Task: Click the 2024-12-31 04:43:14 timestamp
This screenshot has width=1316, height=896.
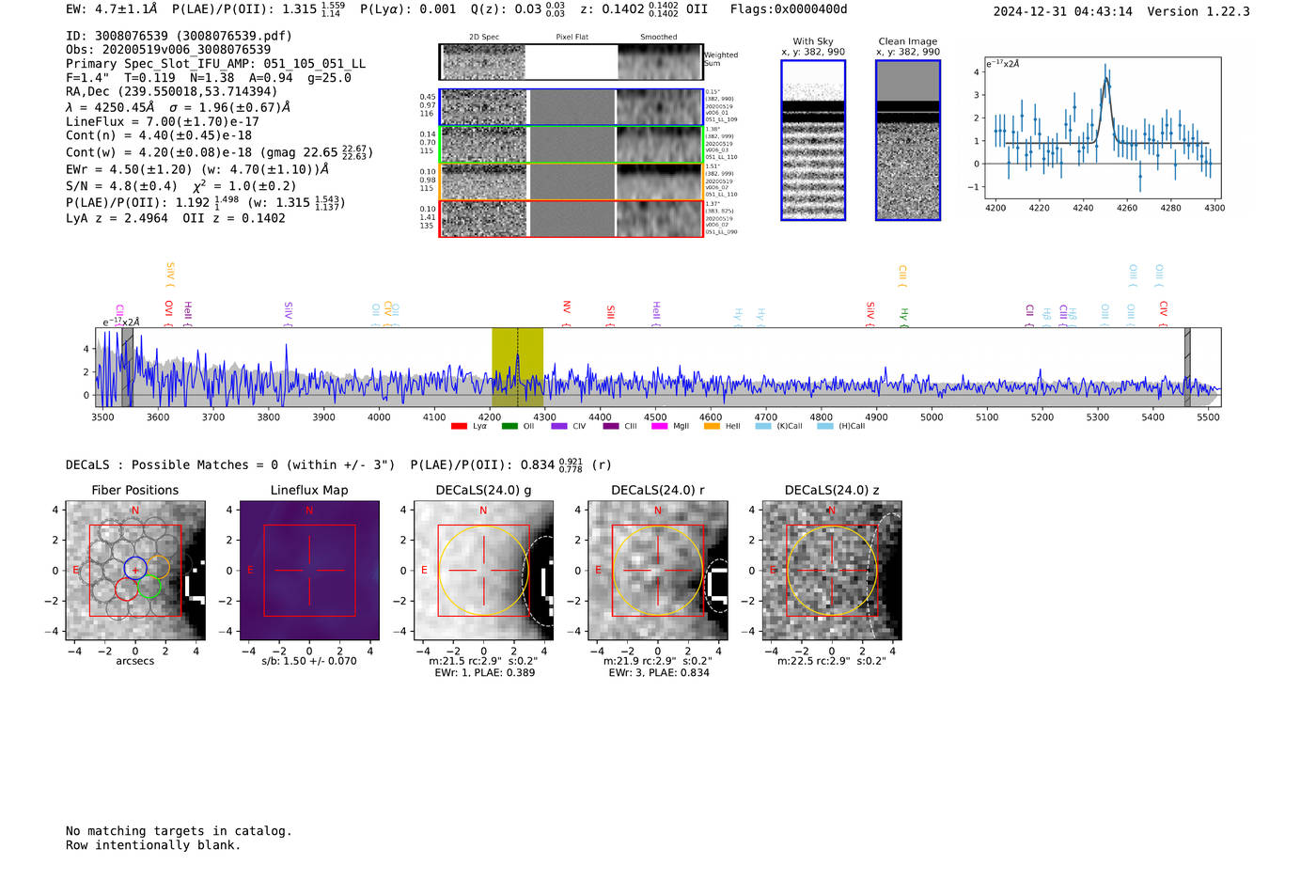Action: [x=1062, y=11]
